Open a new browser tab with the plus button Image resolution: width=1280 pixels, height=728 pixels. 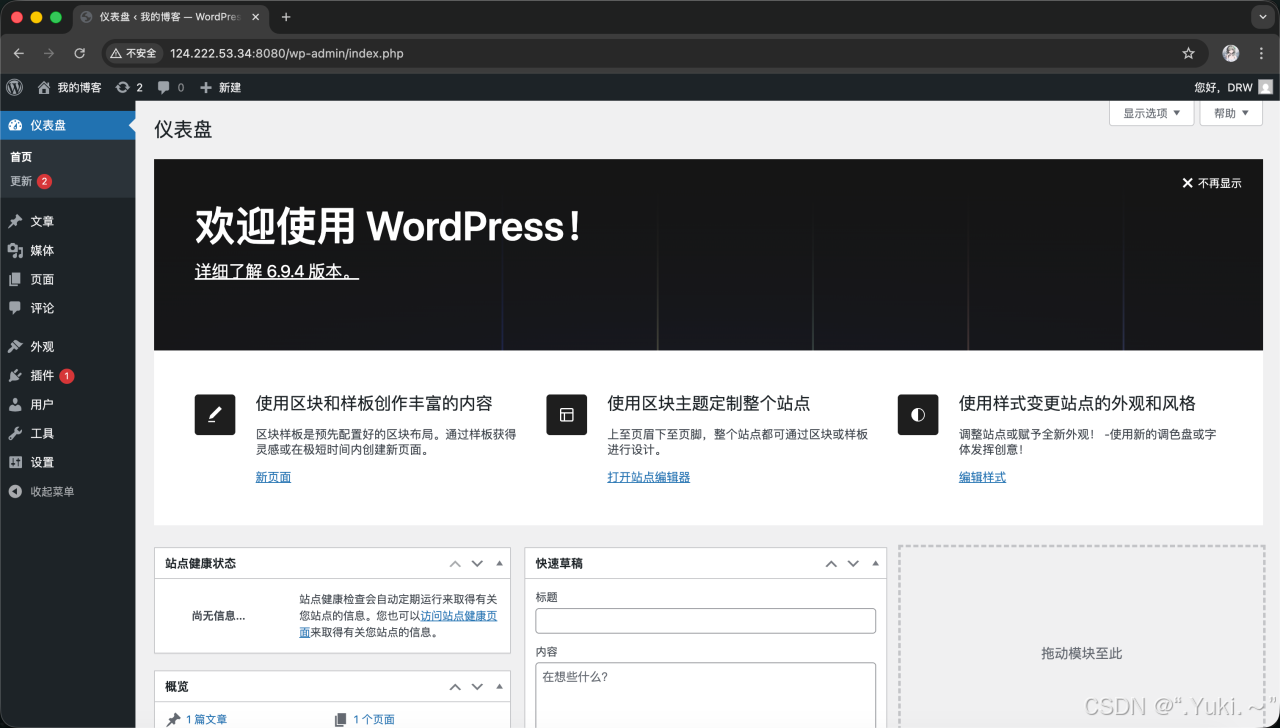coord(286,17)
